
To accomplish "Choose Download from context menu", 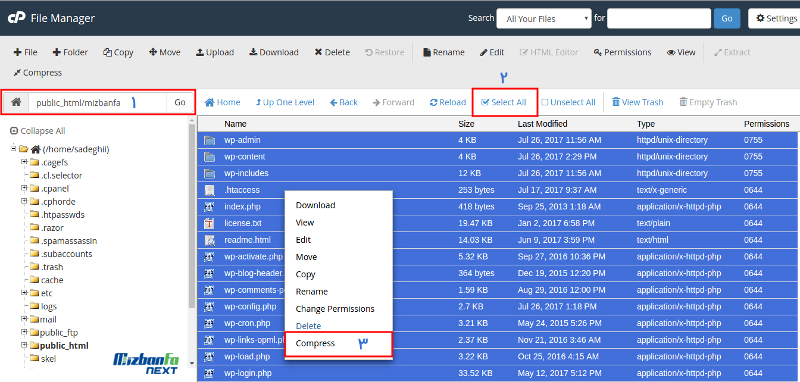I will [315, 205].
